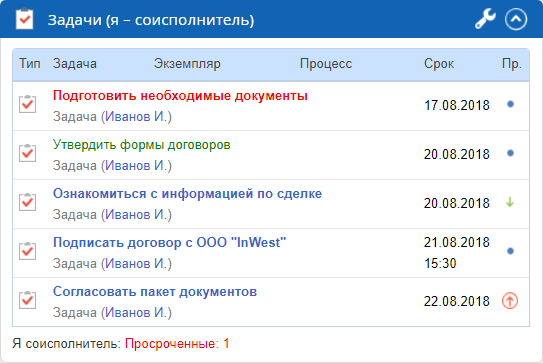Click task icon beside Ознакомиться с информацией
The height and width of the screenshot is (363, 543).
27,202
